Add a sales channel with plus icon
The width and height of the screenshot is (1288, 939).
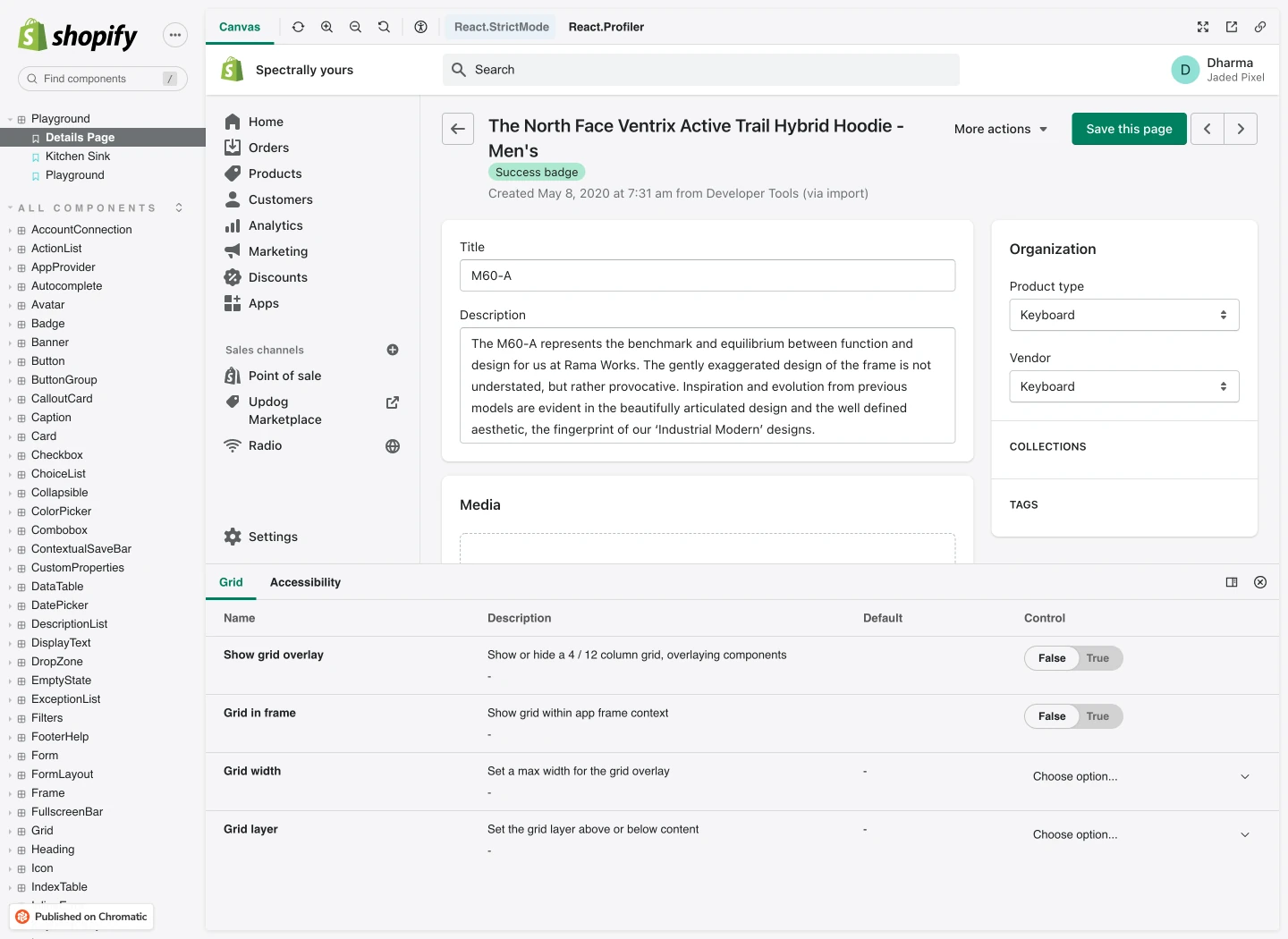393,350
